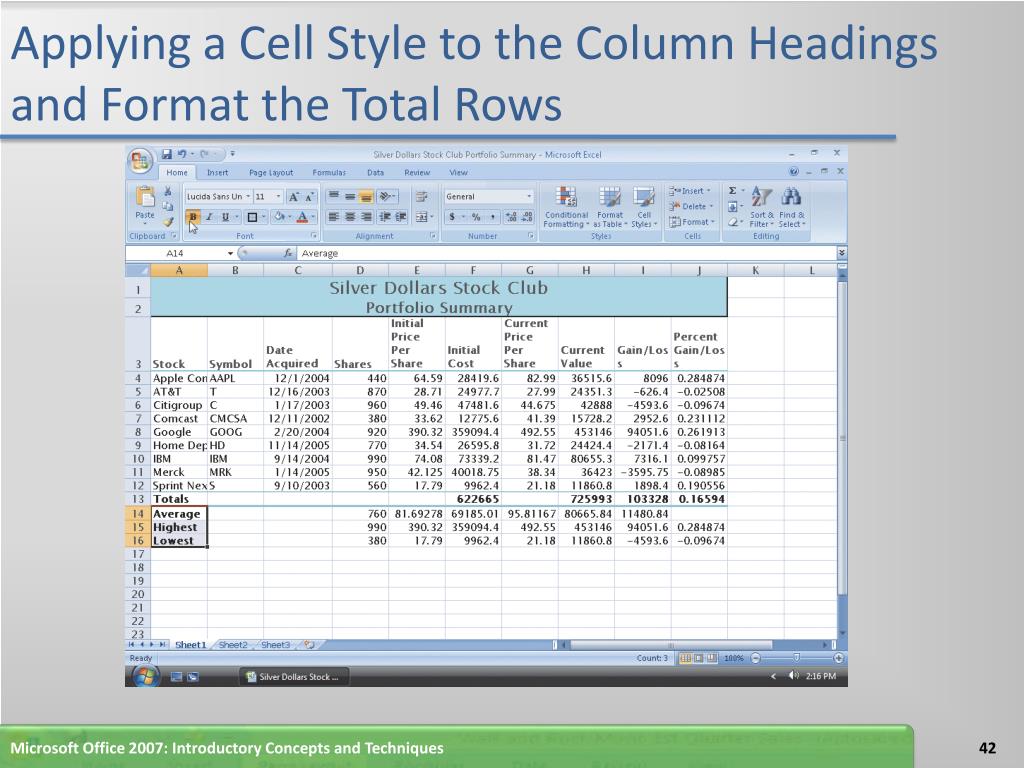Viewport: 1024px width, 768px height.
Task: Enable Middle Align vertical alignment
Action: point(350,197)
